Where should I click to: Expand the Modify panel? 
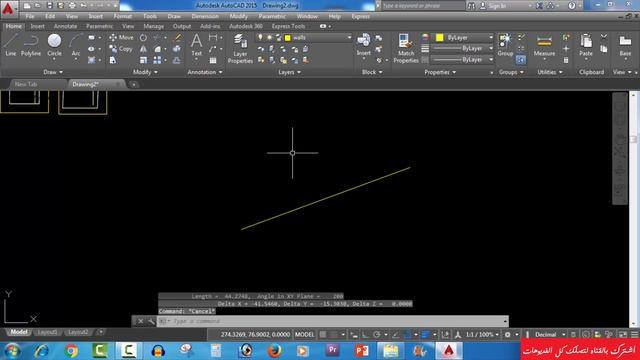click(145, 72)
